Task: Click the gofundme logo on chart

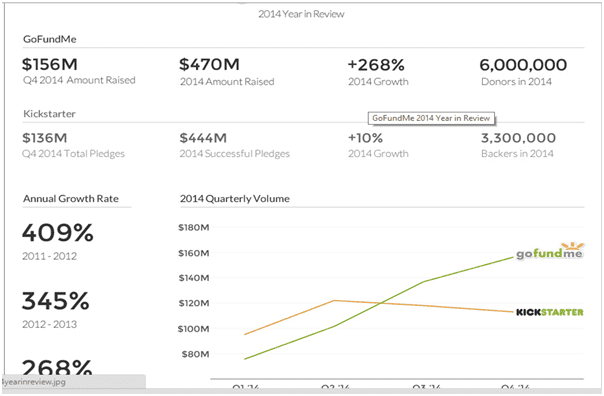Action: (550, 251)
